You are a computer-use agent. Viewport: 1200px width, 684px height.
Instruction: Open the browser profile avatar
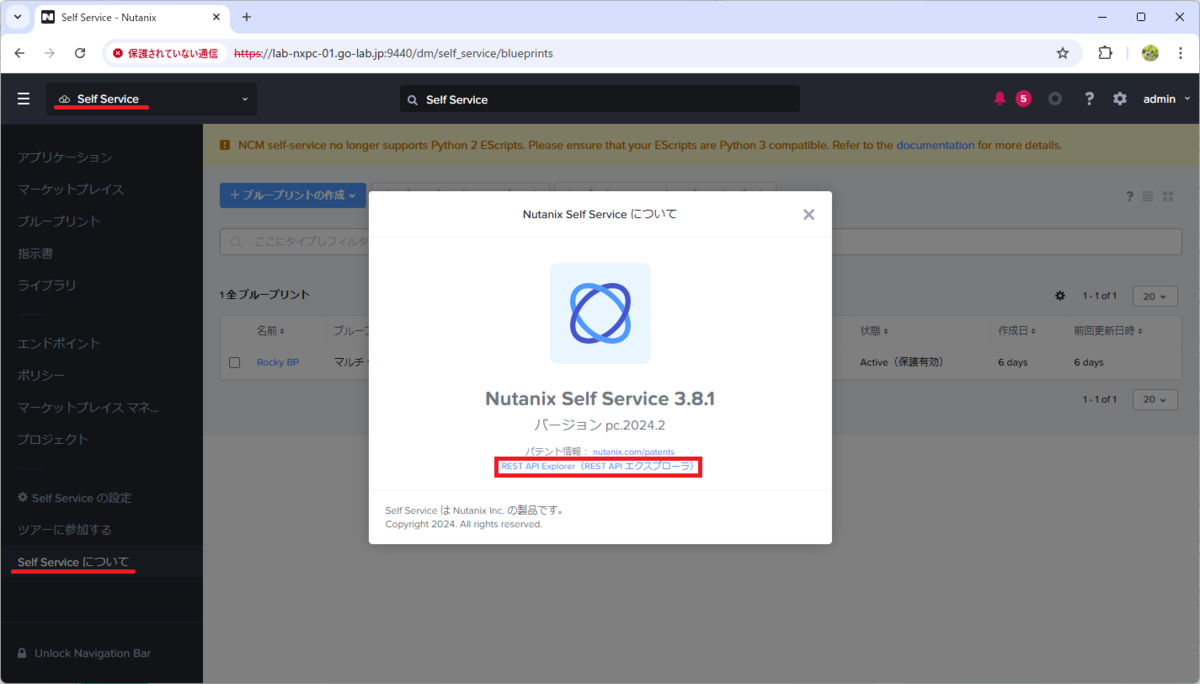1150,53
